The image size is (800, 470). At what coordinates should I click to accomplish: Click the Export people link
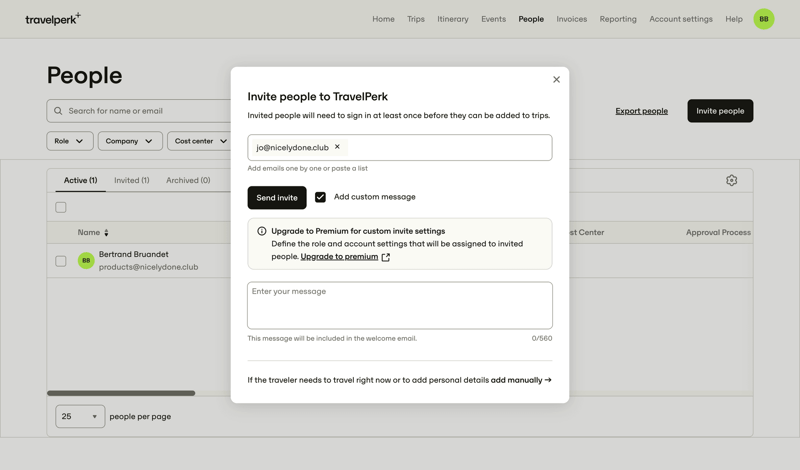[641, 111]
